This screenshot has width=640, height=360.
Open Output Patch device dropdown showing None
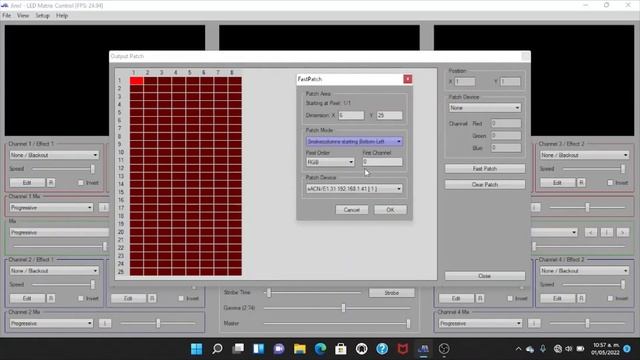pyautogui.click(x=484, y=108)
